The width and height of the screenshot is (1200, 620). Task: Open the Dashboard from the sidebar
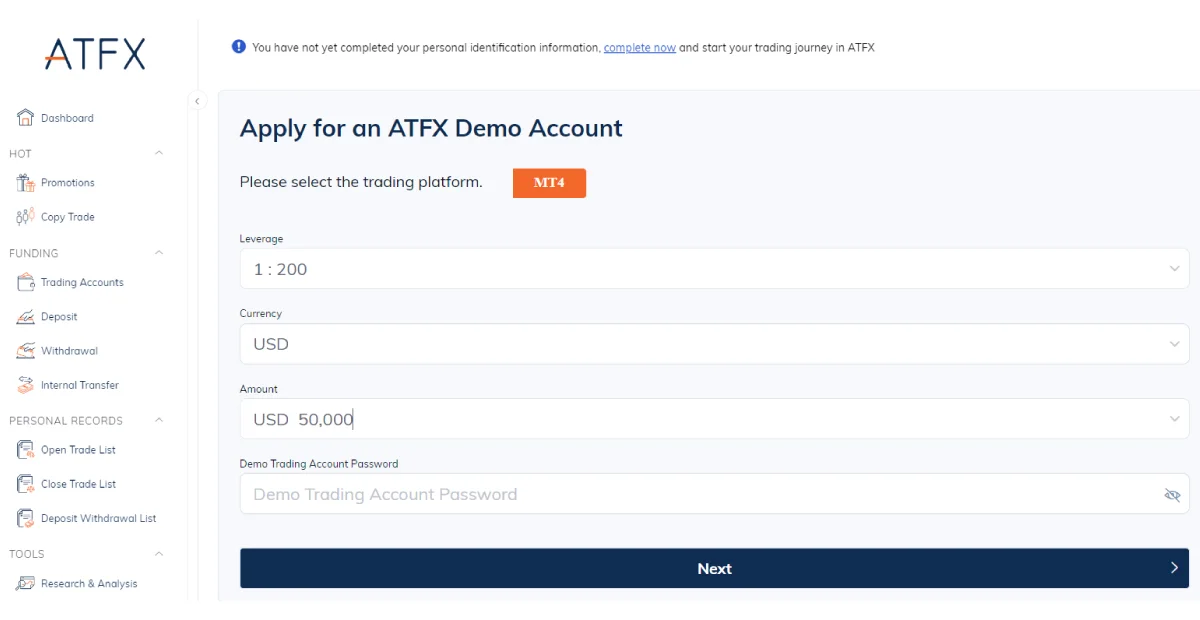(60, 117)
